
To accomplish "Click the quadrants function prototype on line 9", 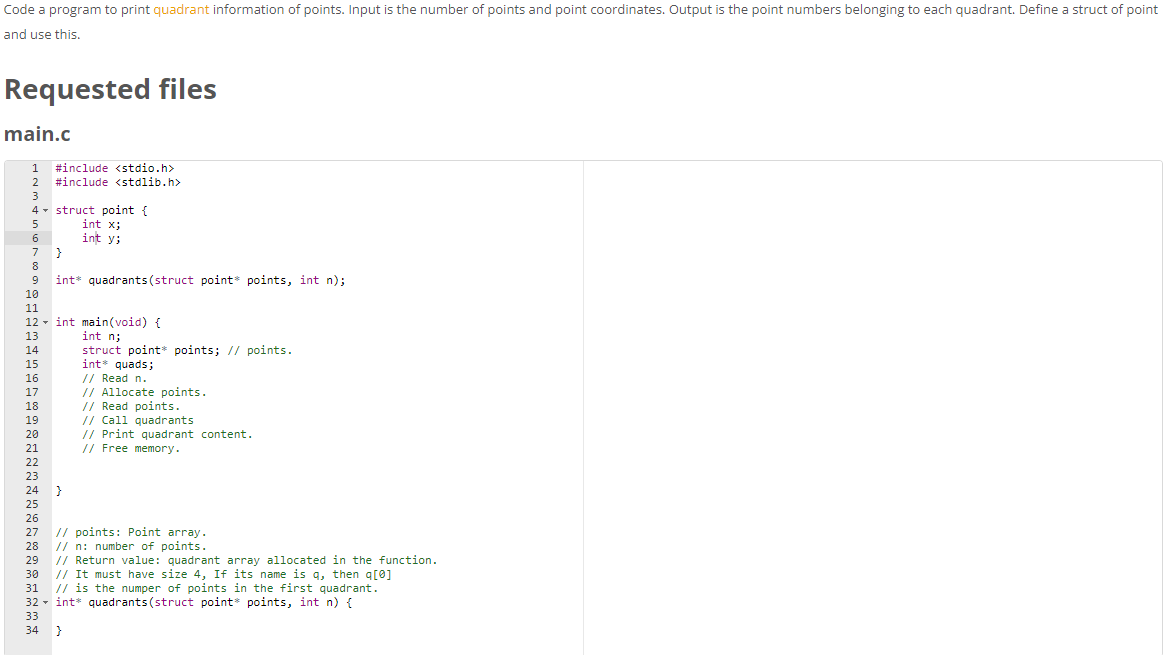I will 200,280.
